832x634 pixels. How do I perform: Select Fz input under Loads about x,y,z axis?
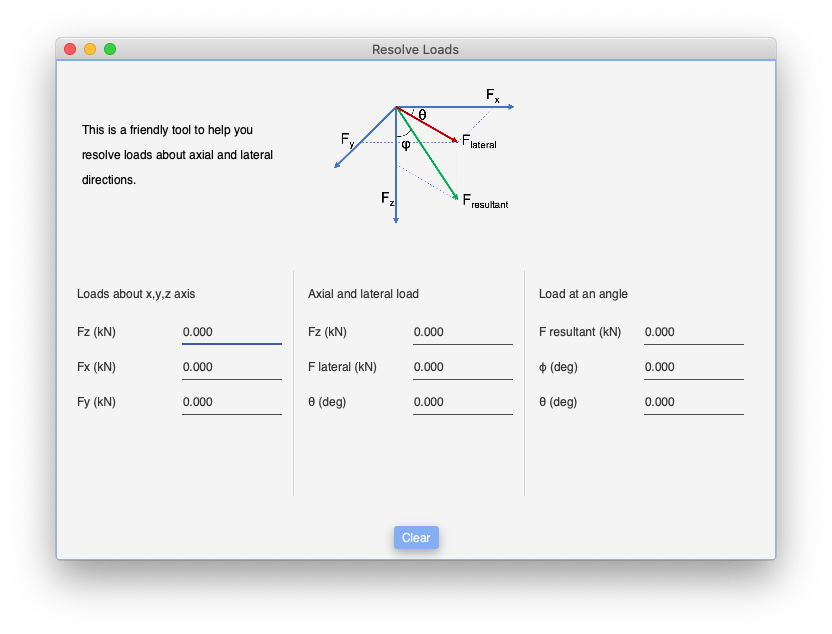point(232,333)
